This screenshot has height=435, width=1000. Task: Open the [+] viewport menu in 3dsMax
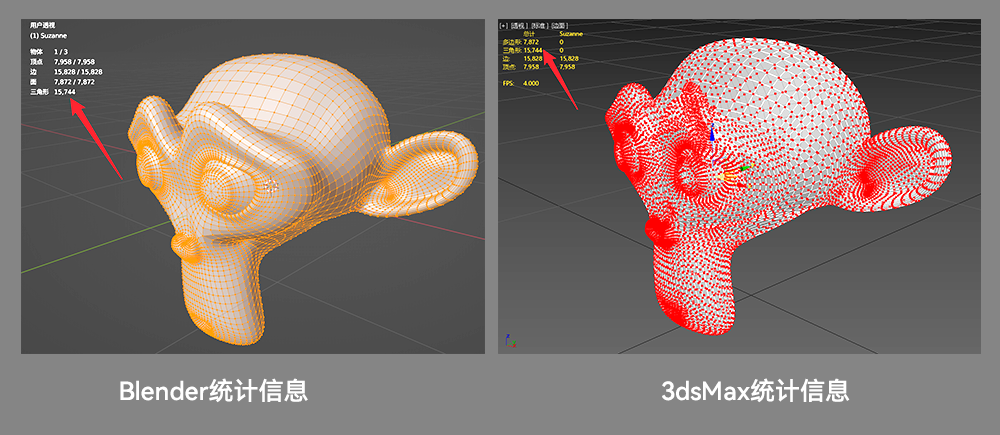pos(504,26)
